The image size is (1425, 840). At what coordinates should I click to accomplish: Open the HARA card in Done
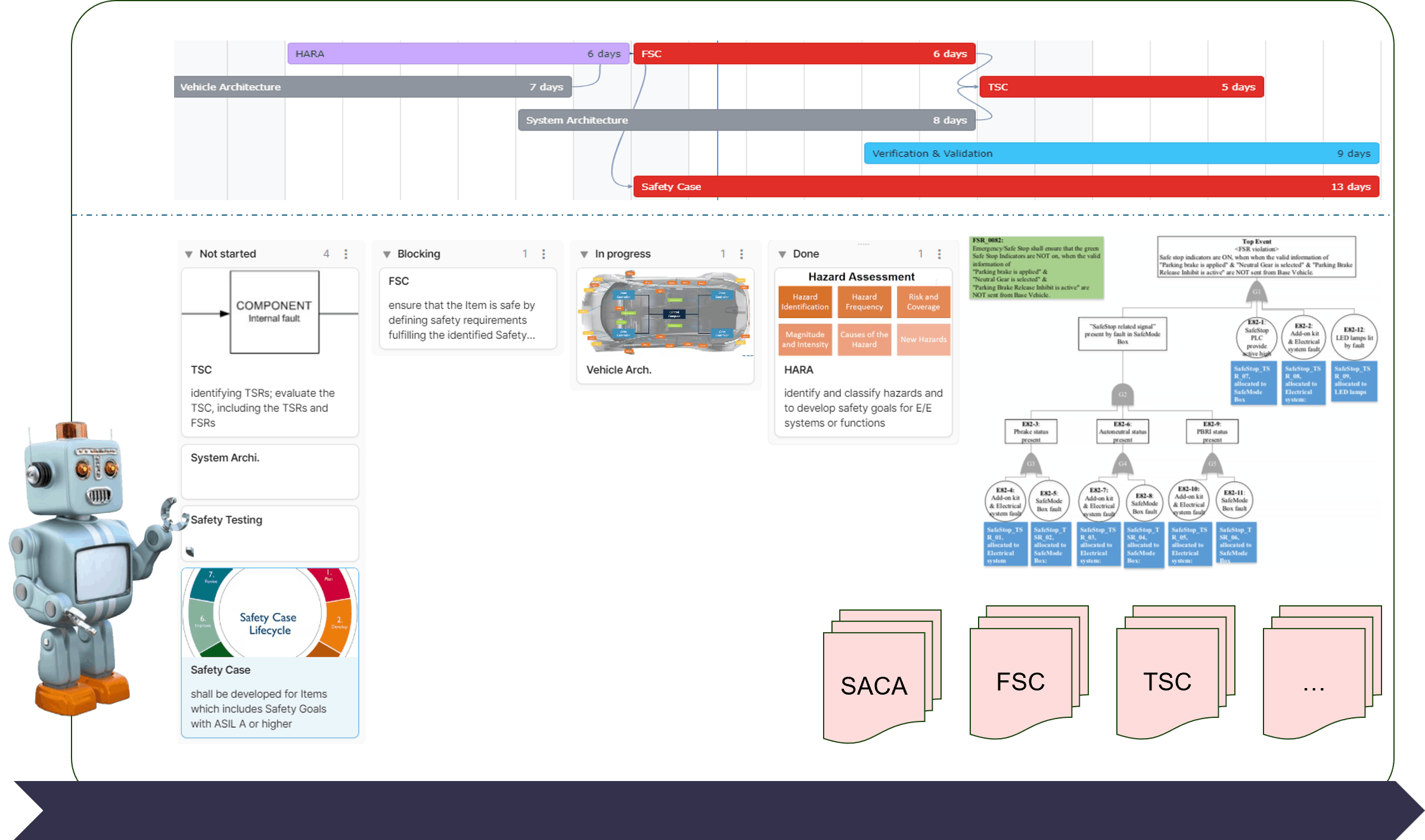point(864,352)
